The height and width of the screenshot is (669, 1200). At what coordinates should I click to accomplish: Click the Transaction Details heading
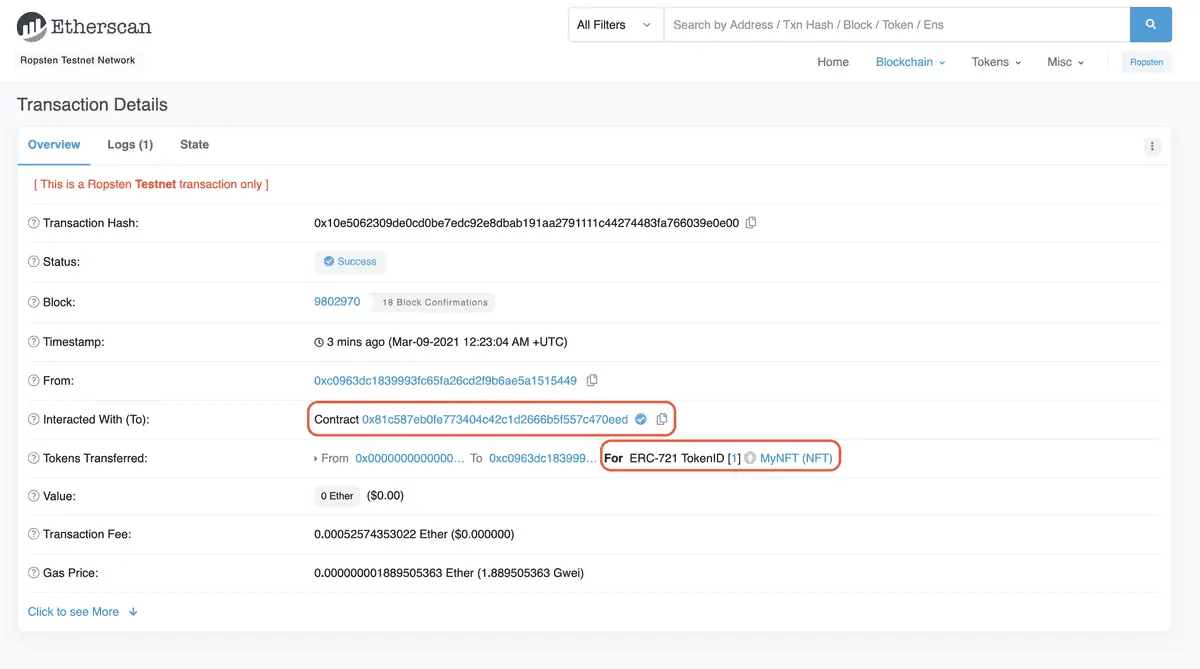point(92,105)
